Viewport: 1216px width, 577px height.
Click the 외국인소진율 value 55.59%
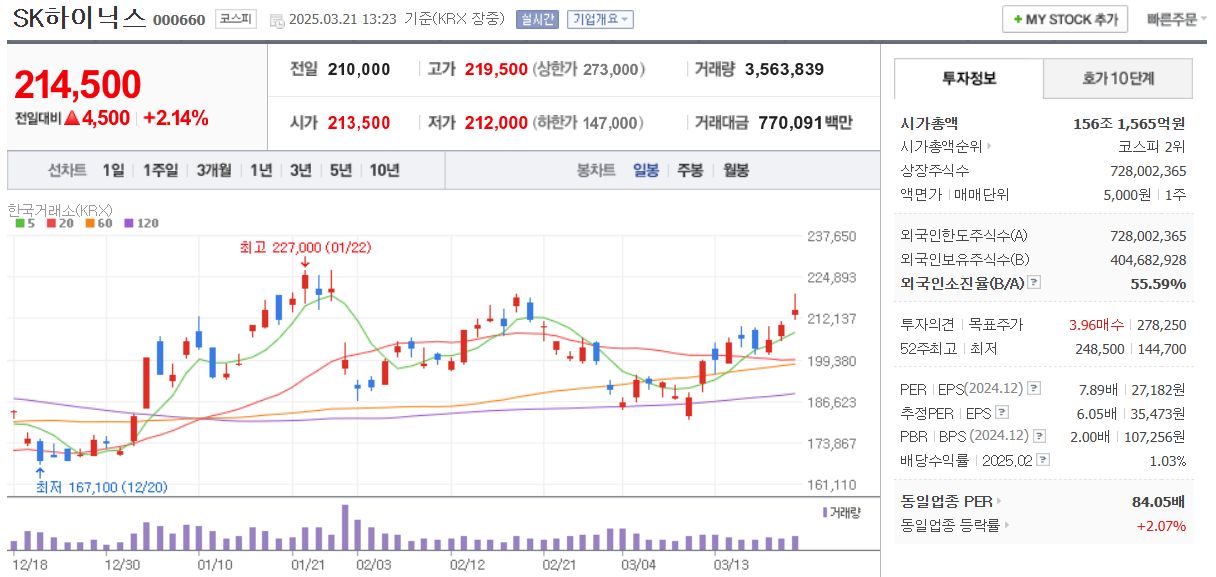pos(1158,283)
